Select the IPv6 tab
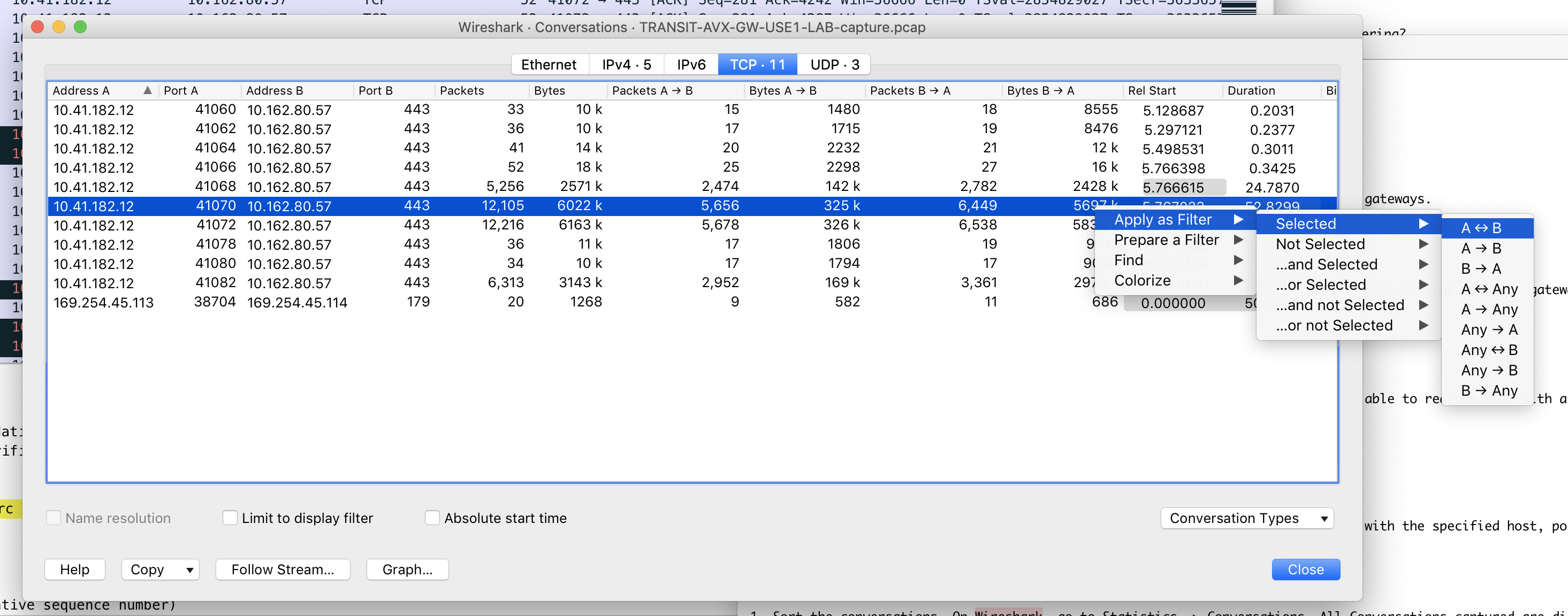Screen dimensions: 1568x616 pyautogui.click(x=690, y=64)
